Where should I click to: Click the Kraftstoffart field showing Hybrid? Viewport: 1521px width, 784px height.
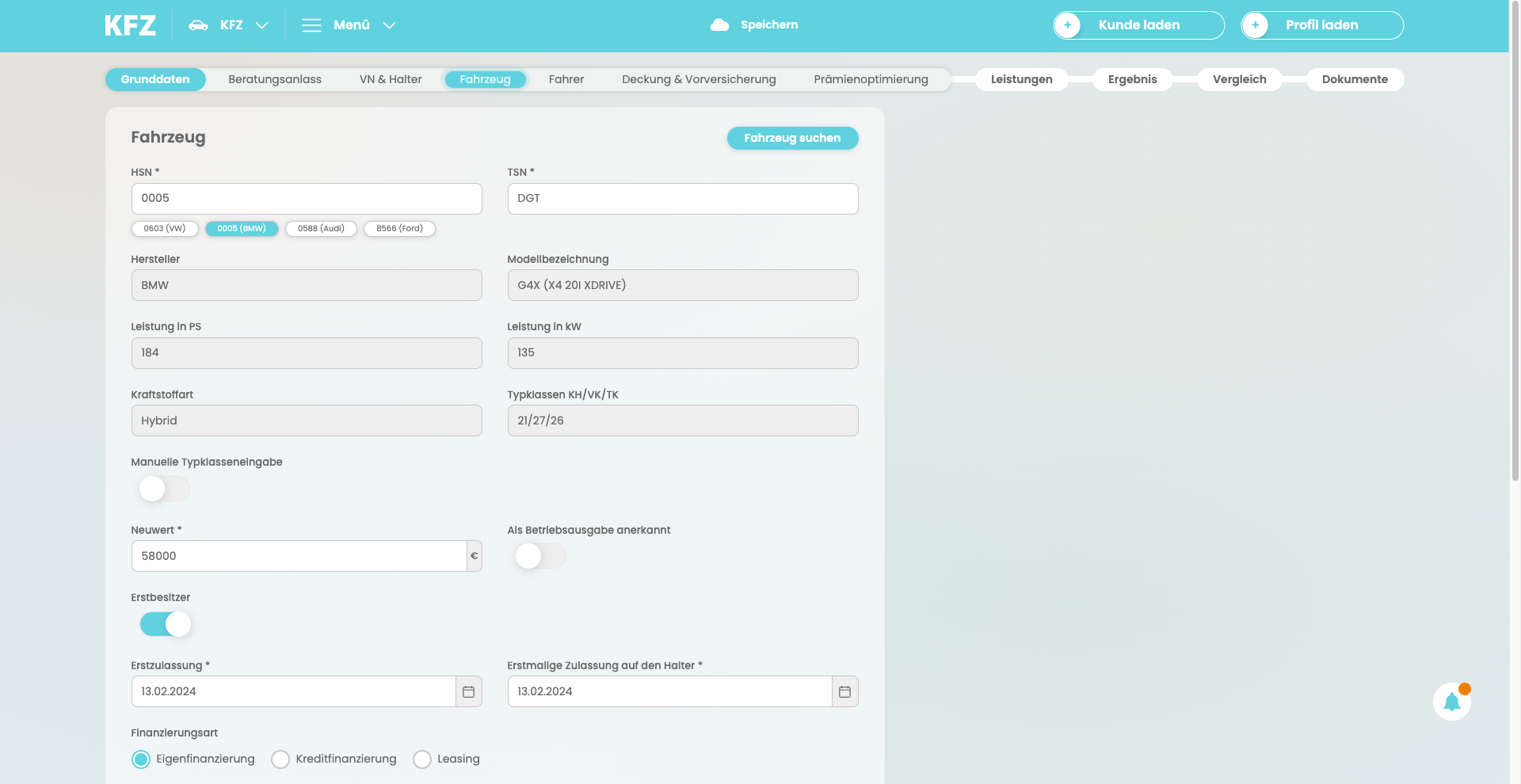(x=307, y=421)
